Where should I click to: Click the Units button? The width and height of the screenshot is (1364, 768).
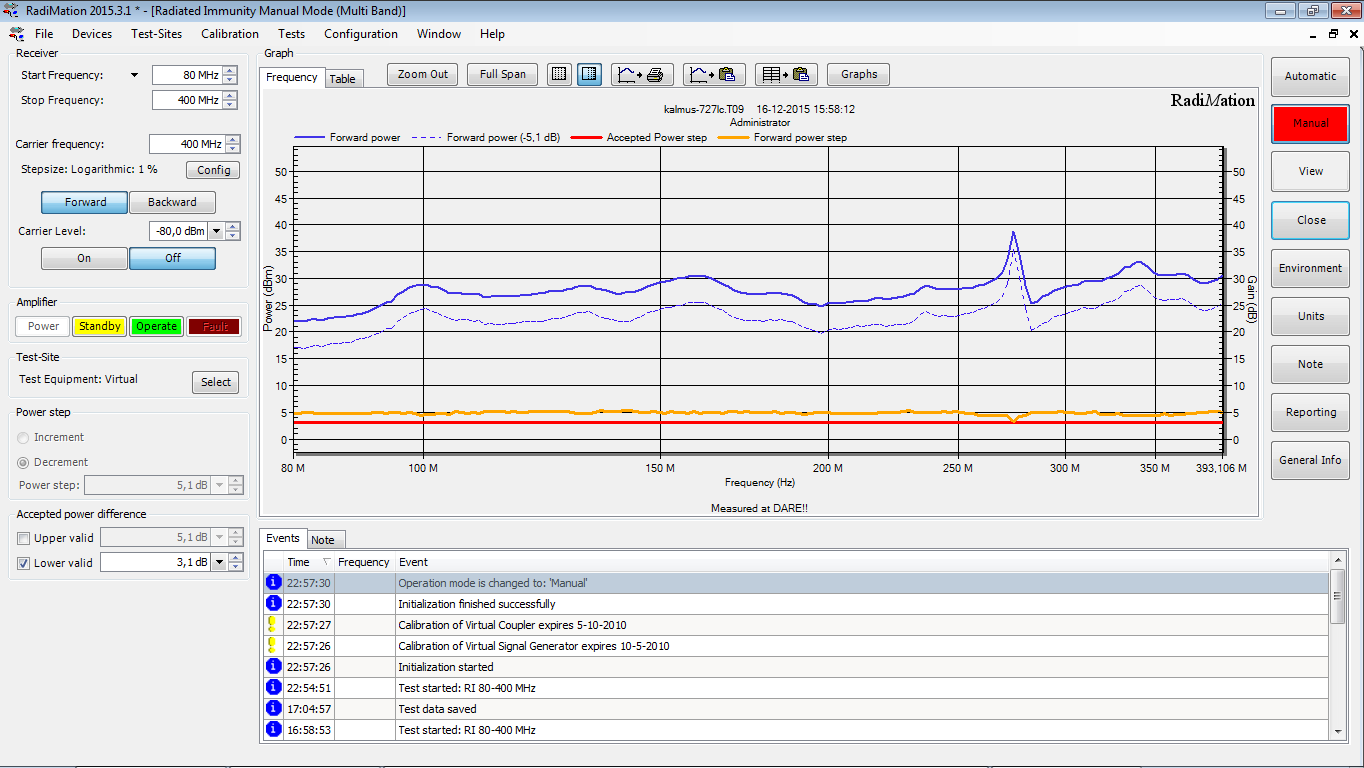(x=1310, y=316)
